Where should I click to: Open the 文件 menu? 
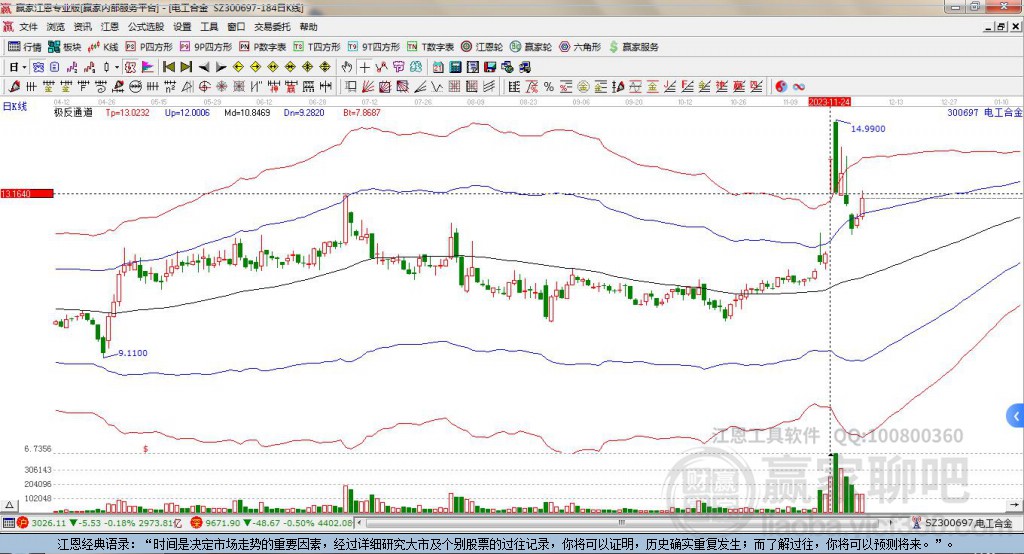click(28, 27)
